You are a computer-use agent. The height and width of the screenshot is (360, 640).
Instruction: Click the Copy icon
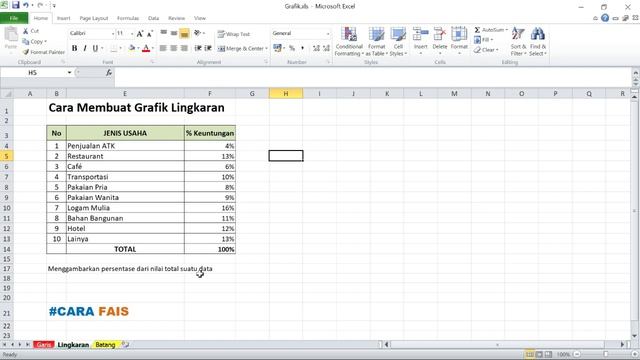[26, 42]
